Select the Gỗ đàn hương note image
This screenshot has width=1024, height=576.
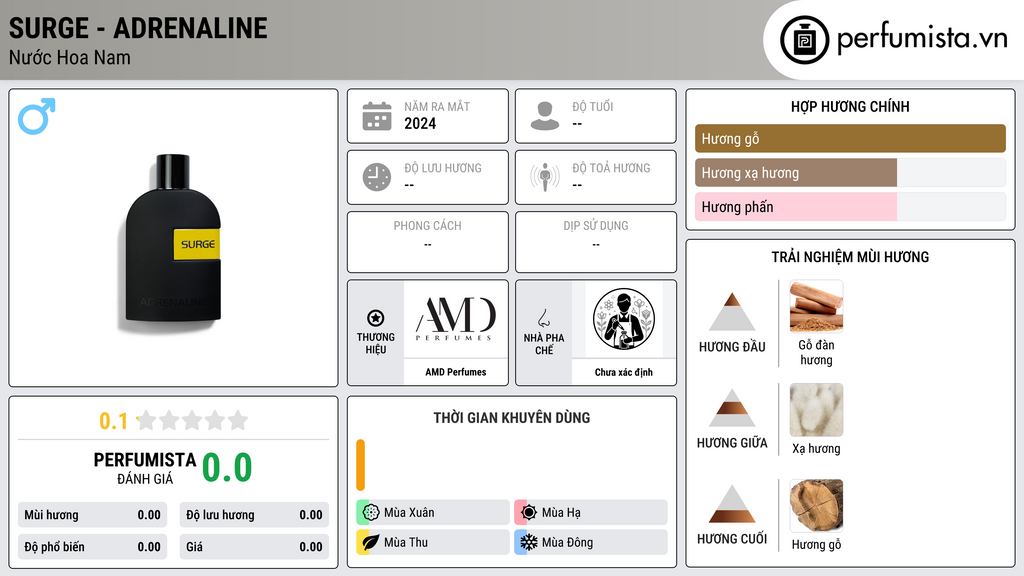click(x=816, y=306)
